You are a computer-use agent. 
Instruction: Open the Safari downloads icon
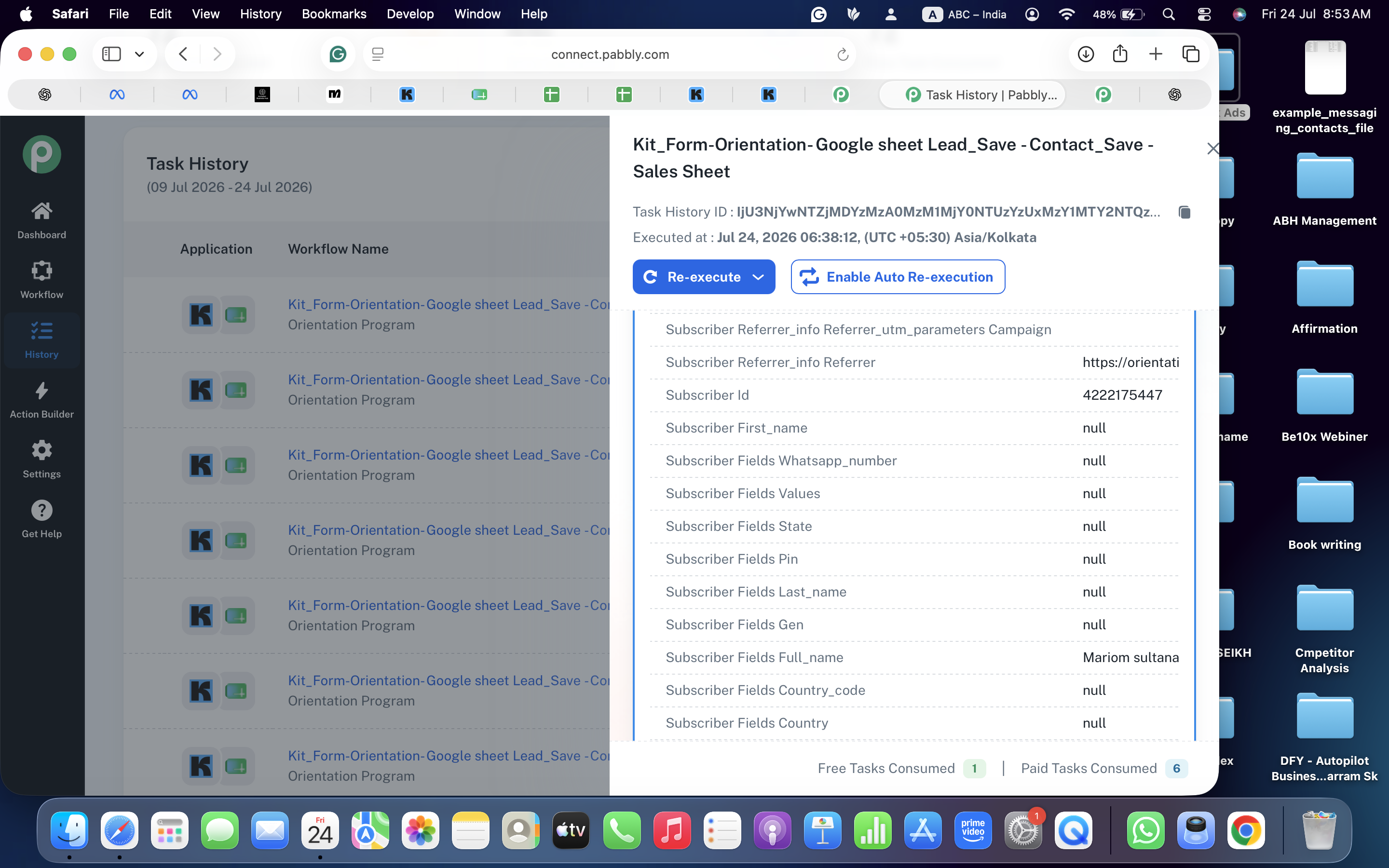click(x=1085, y=54)
